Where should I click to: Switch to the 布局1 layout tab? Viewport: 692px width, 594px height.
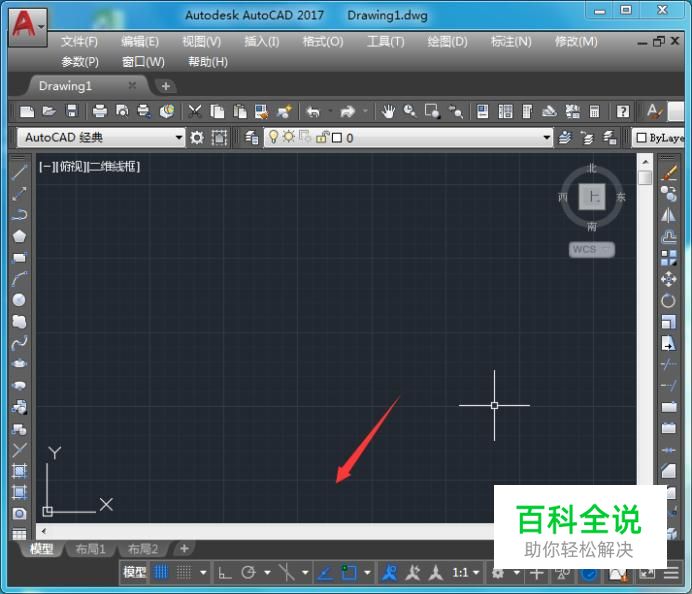click(88, 549)
